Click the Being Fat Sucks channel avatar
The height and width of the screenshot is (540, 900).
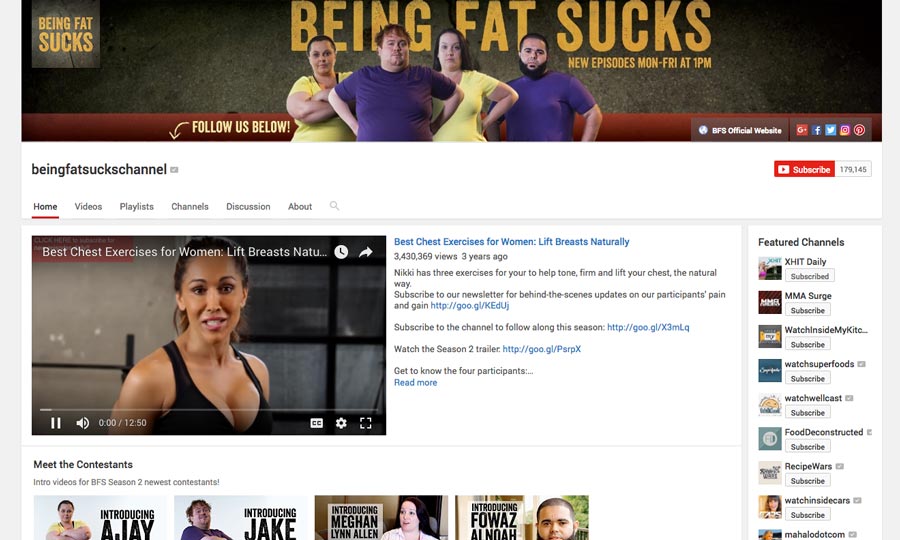[x=65, y=34]
